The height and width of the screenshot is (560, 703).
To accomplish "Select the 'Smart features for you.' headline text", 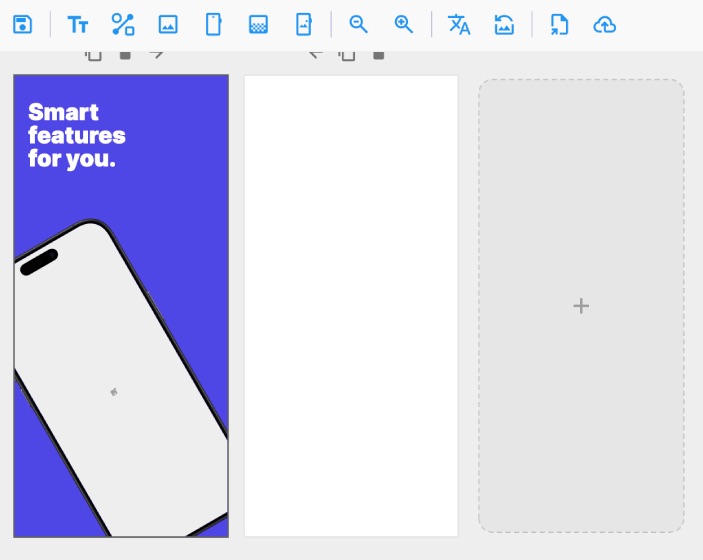I will point(77,135).
